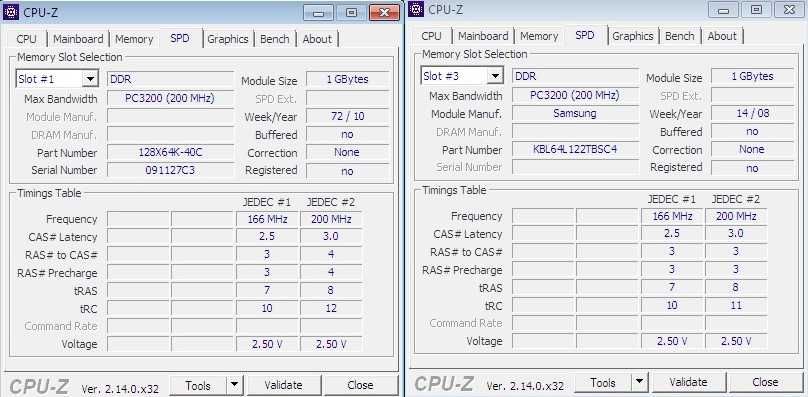The width and height of the screenshot is (808, 397).
Task: Switch to Mainboard tab in right window
Action: point(483,36)
